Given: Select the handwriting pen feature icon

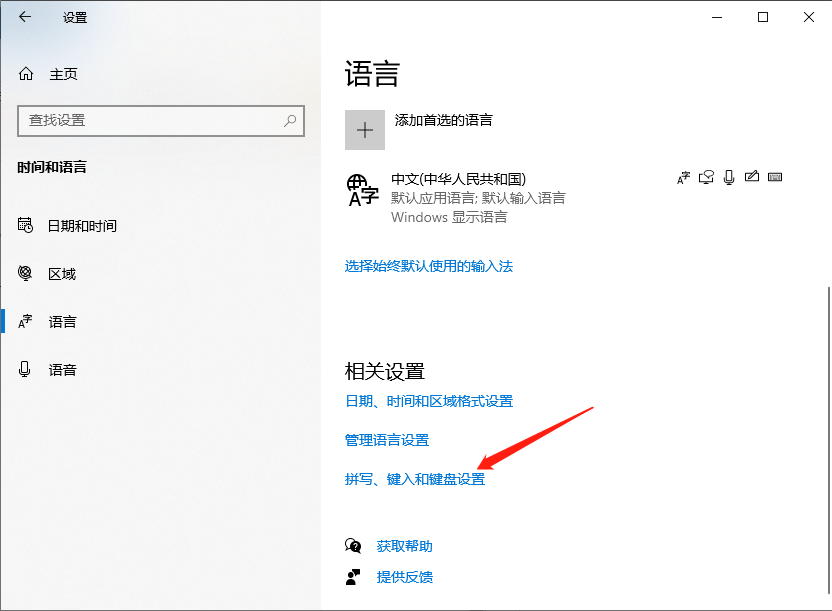Looking at the screenshot, I should tap(752, 177).
